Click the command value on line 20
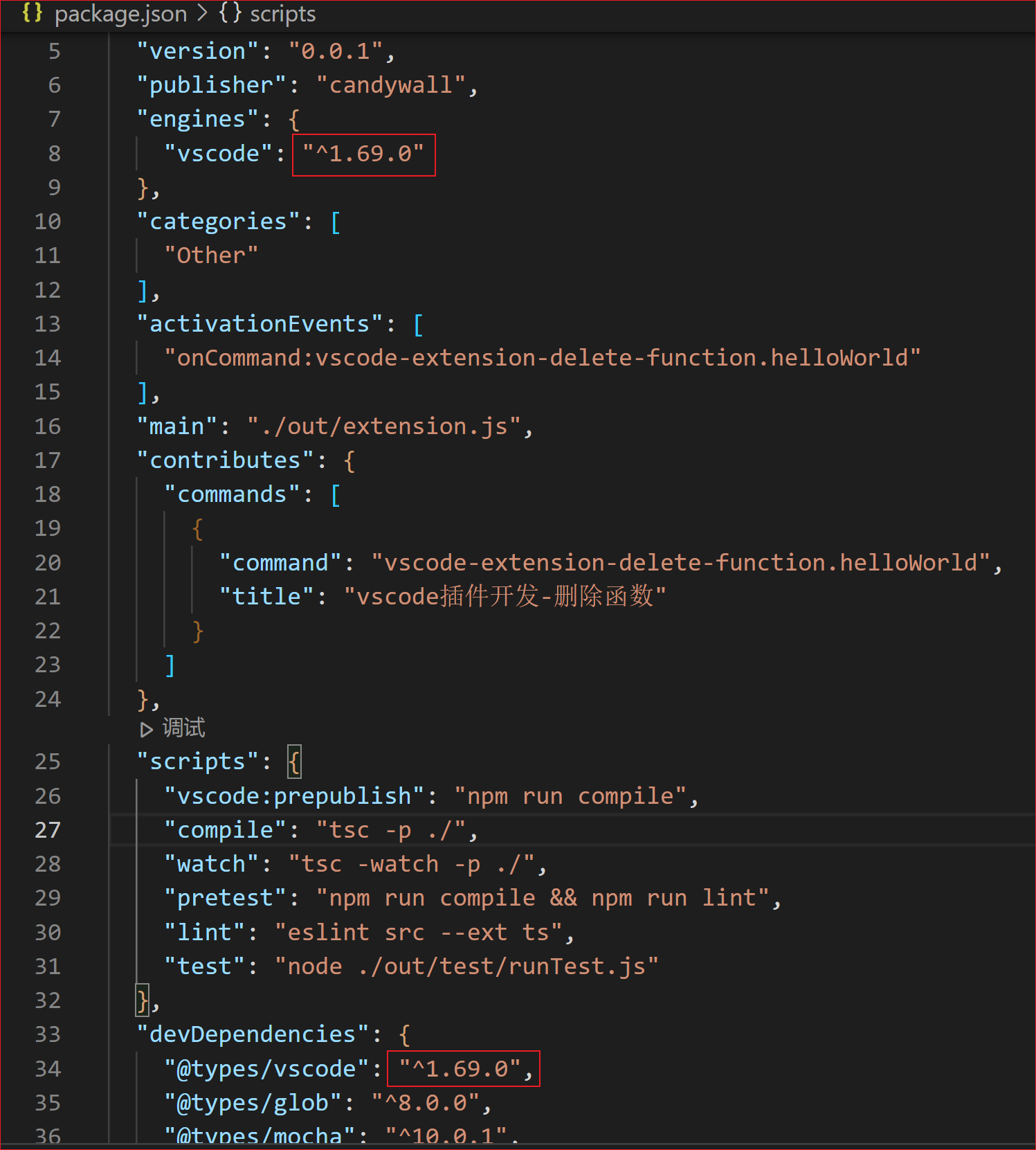This screenshot has height=1150, width=1036. tap(681, 563)
